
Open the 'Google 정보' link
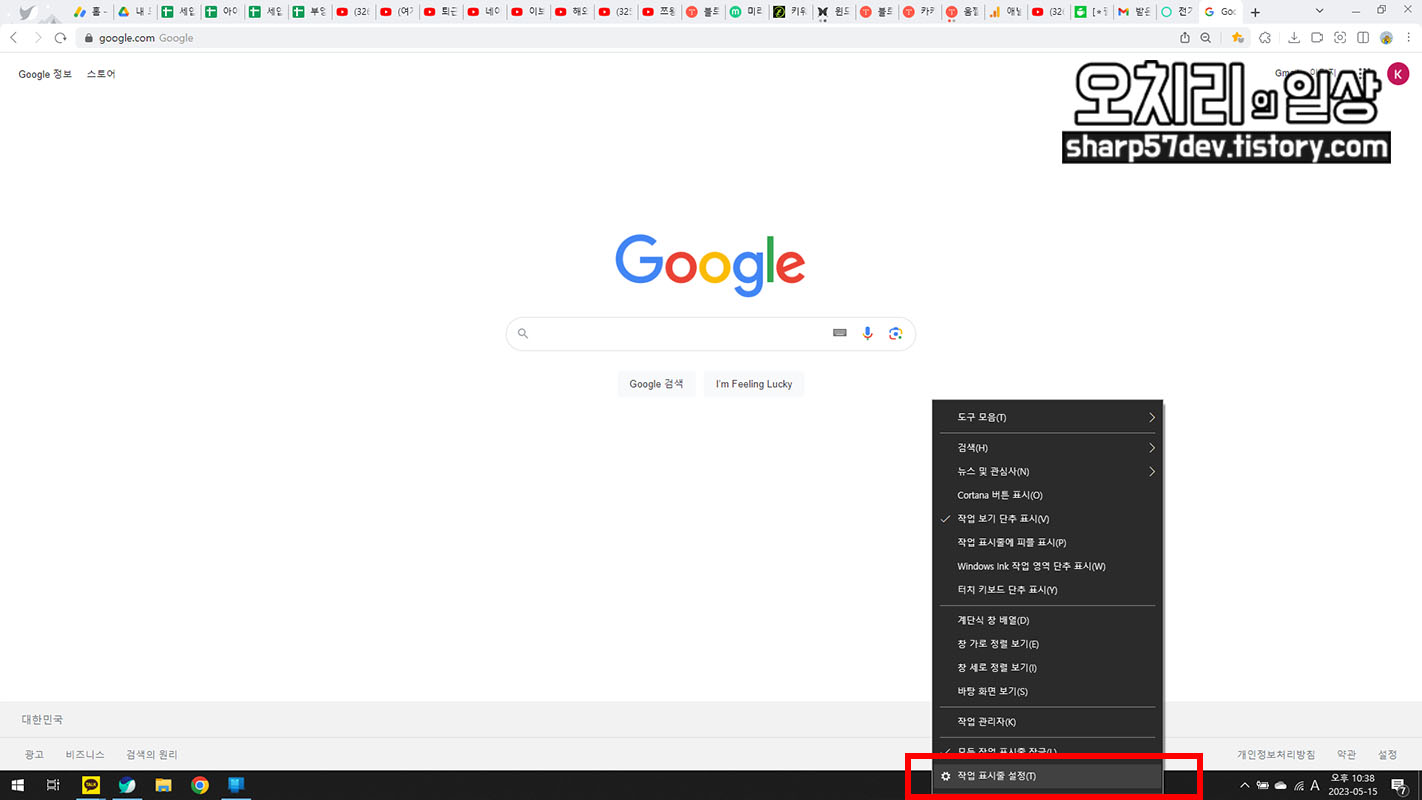[x=45, y=74]
